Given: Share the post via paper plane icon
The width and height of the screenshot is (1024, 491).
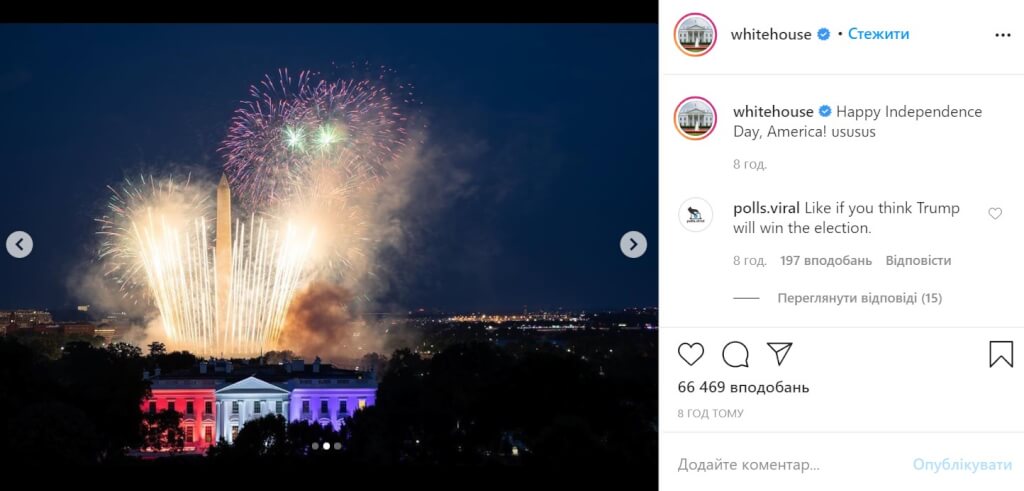Looking at the screenshot, I should [x=779, y=353].
